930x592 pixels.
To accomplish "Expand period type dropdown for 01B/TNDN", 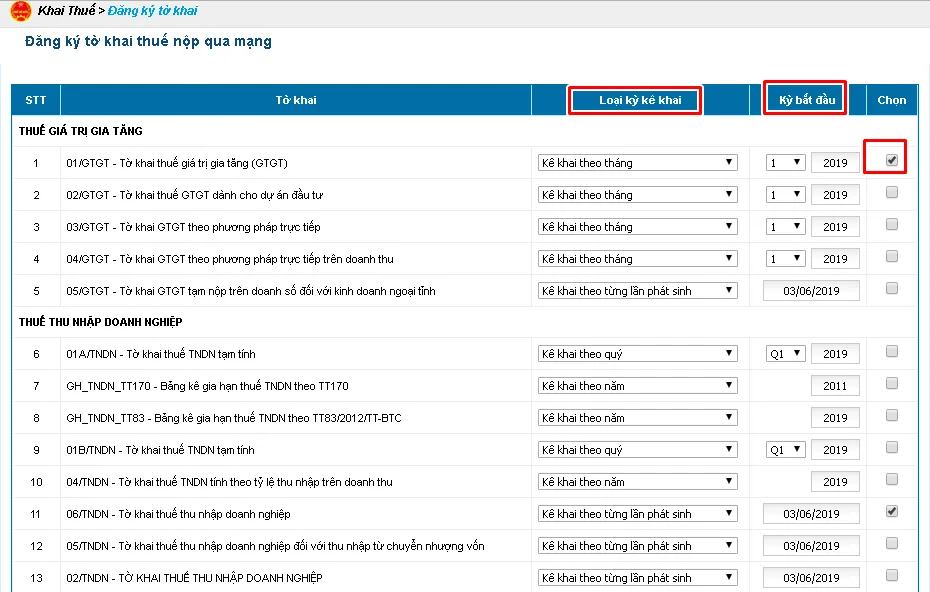I will [x=637, y=450].
